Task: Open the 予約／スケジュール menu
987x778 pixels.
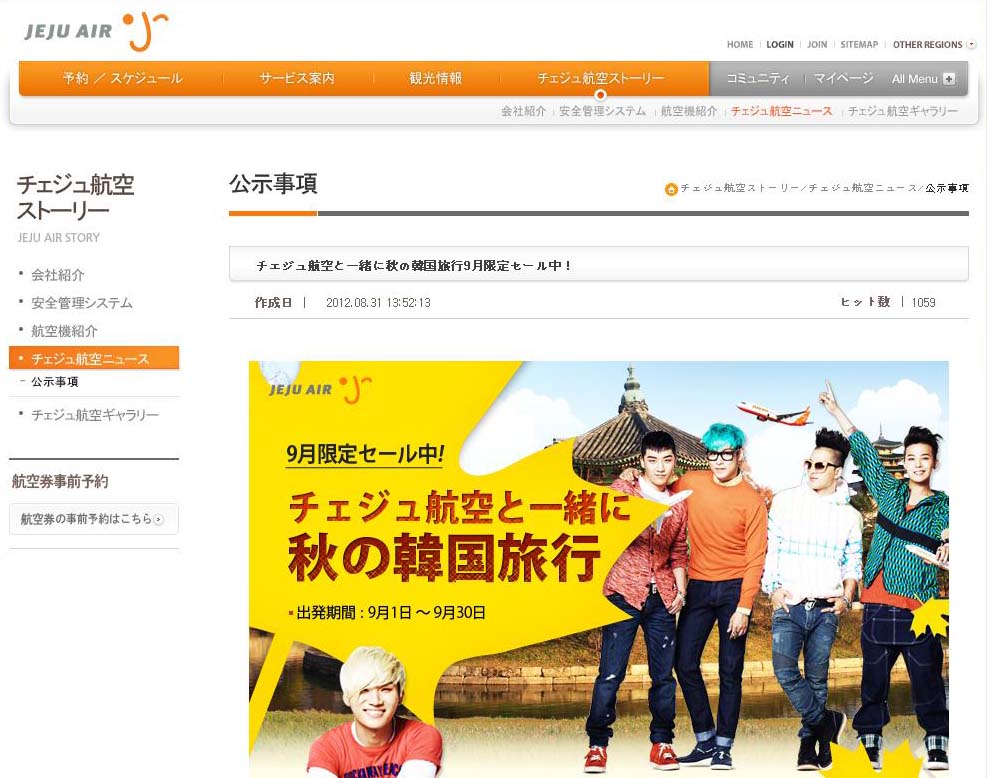Action: click(122, 79)
